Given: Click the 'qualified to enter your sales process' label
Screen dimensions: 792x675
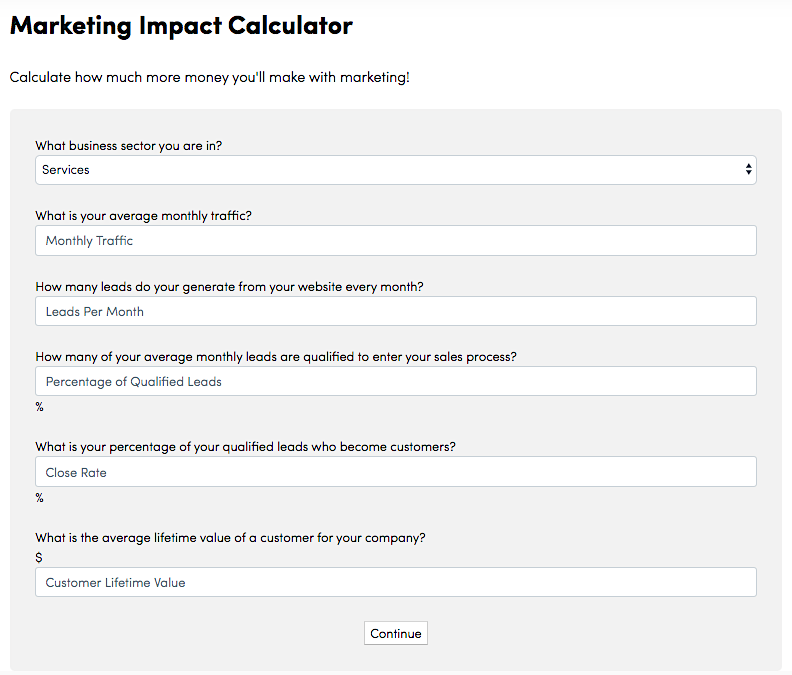Looking at the screenshot, I should [276, 357].
